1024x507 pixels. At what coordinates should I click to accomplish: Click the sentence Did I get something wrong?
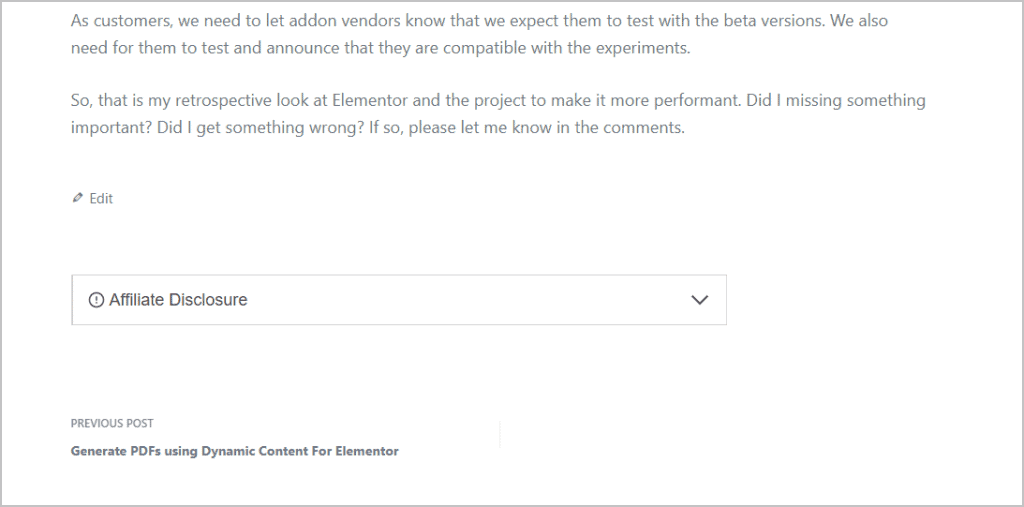(x=260, y=127)
